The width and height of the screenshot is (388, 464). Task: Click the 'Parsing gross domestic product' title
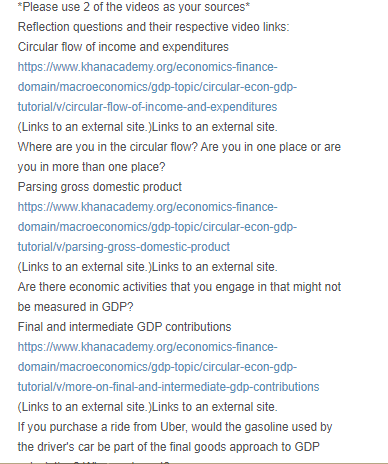coord(100,187)
